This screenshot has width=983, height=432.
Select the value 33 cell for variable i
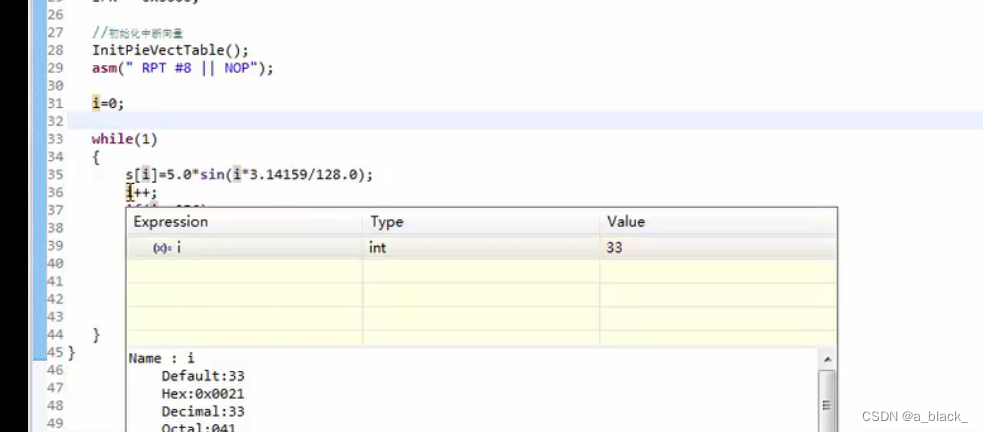[x=718, y=248]
